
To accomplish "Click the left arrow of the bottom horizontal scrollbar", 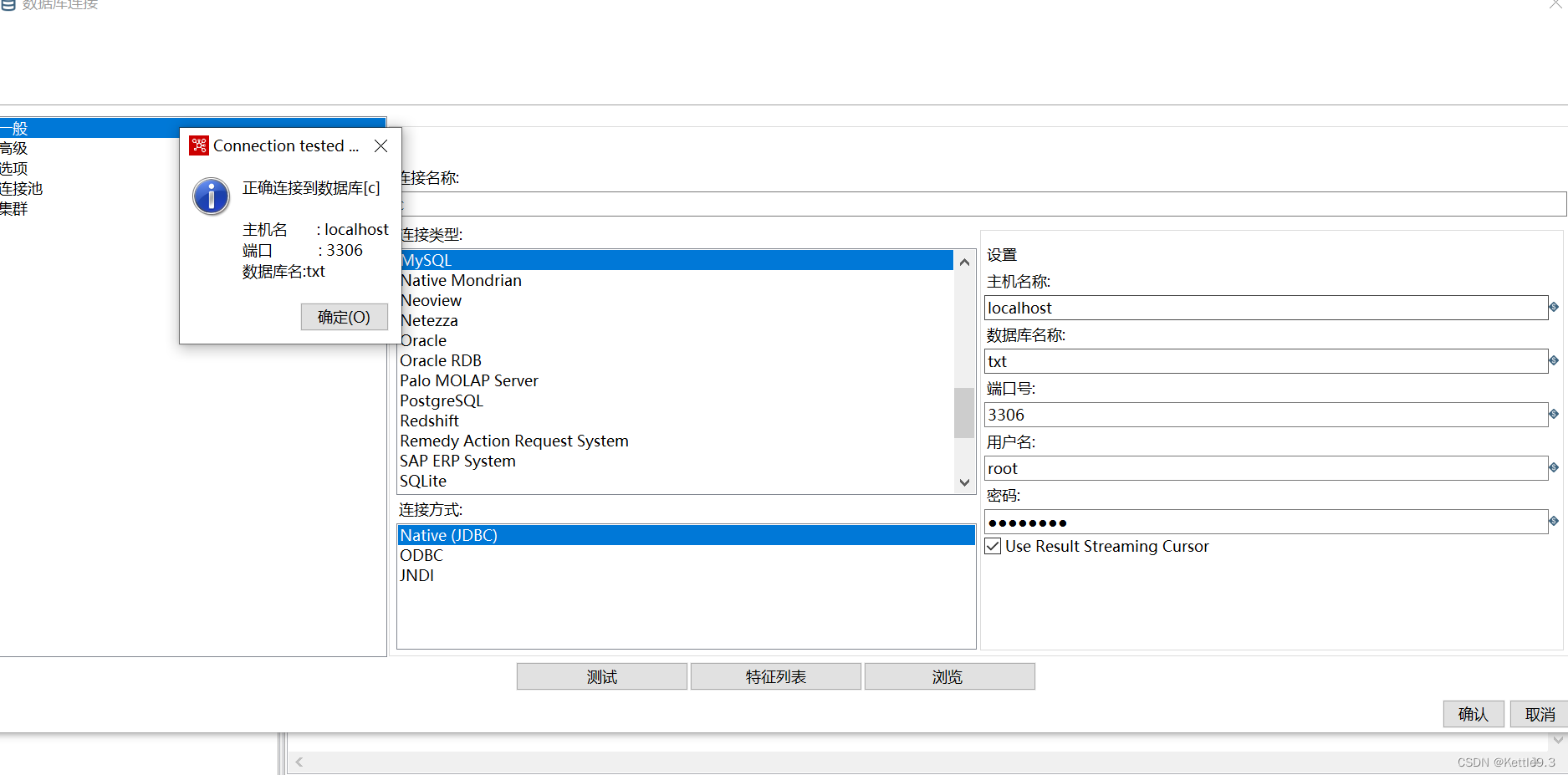I will 299,762.
